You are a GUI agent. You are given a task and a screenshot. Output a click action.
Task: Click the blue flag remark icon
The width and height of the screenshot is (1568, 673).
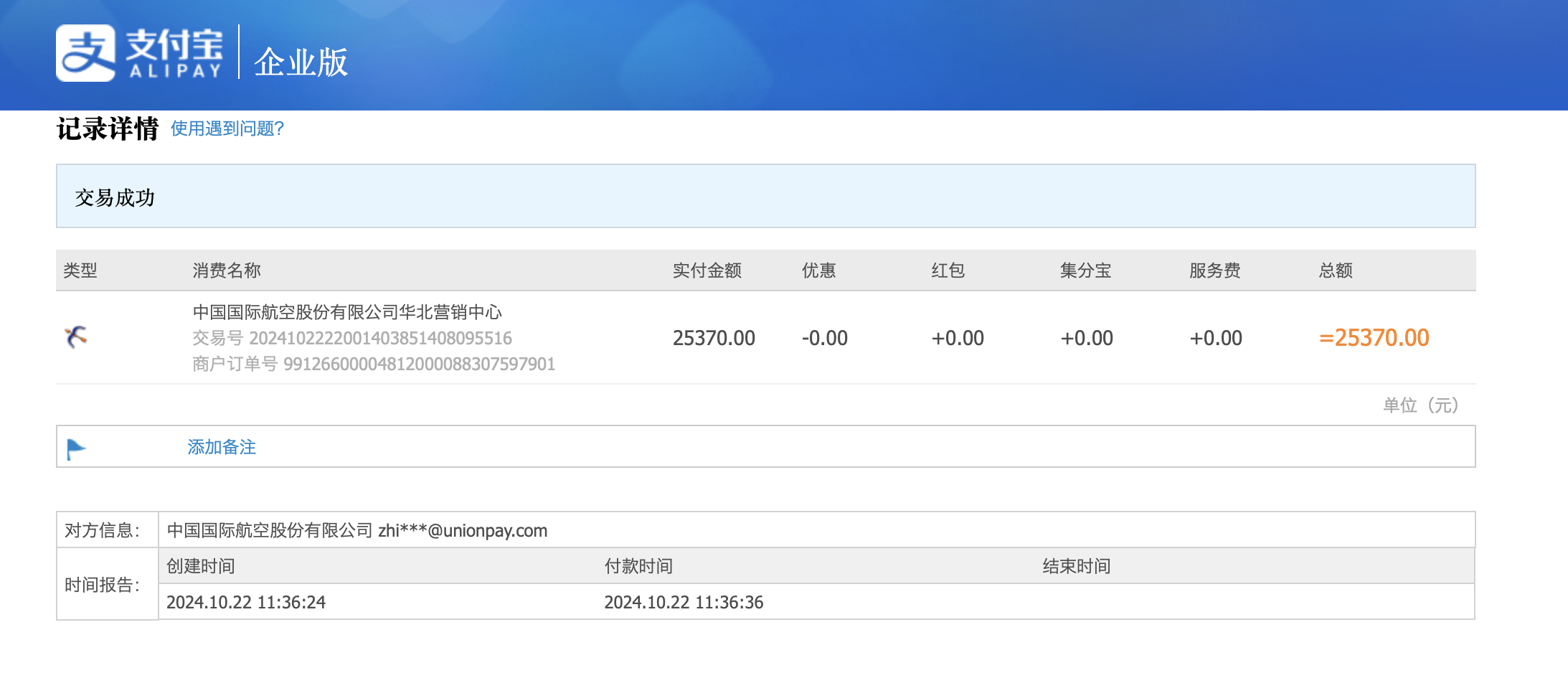(75, 448)
